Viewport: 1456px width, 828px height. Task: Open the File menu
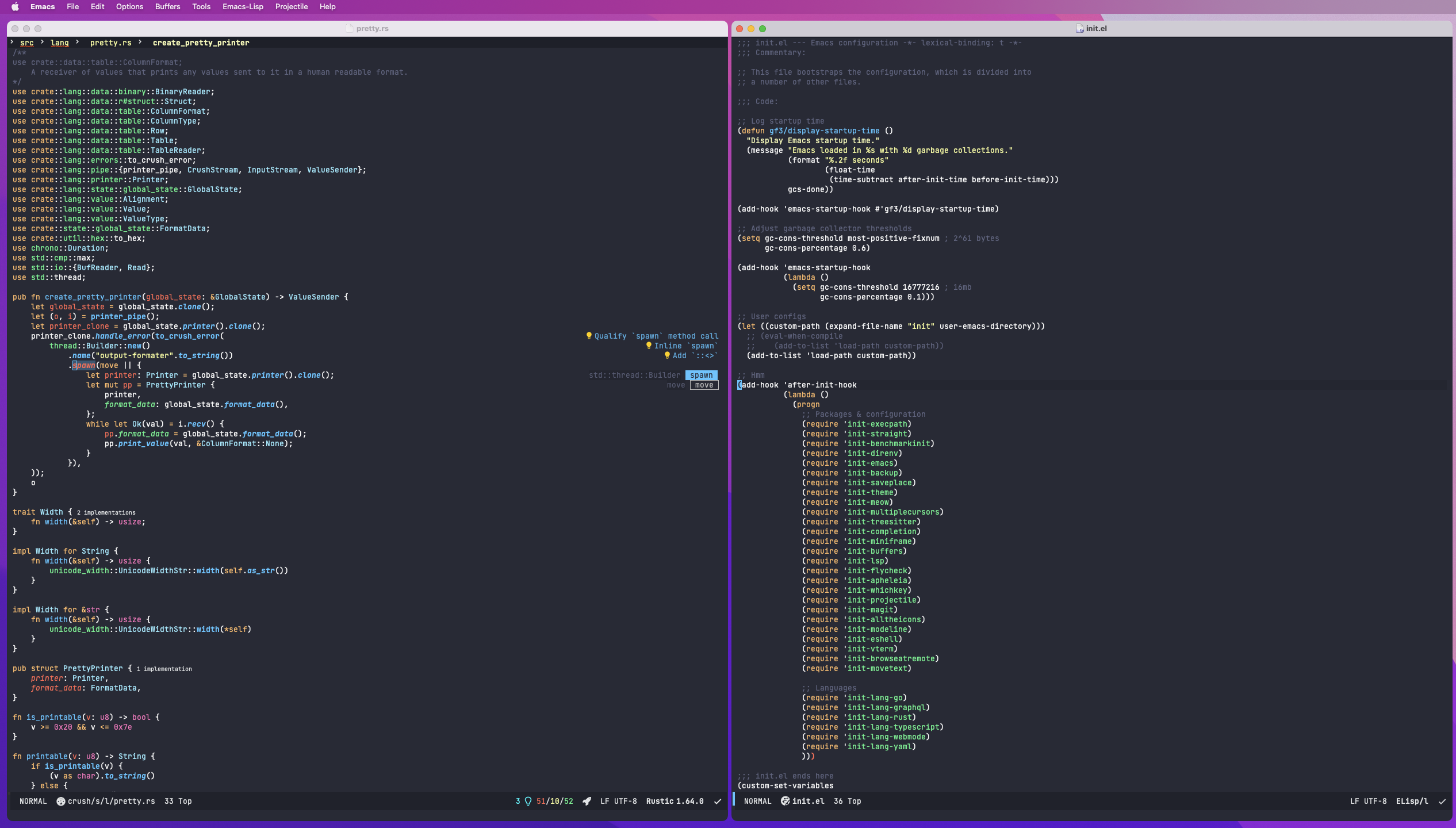[72, 7]
